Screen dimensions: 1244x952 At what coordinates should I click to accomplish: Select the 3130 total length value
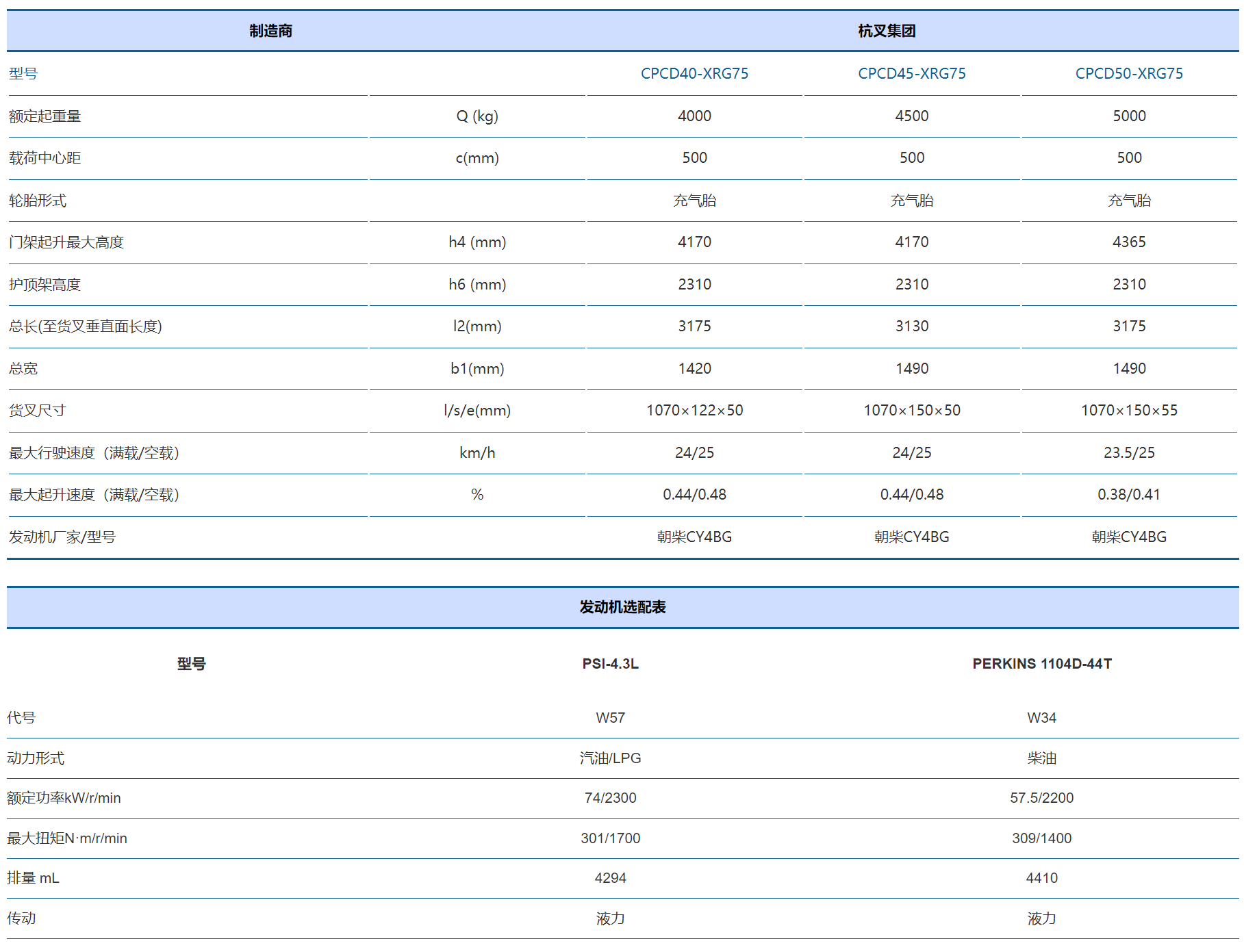(912, 326)
